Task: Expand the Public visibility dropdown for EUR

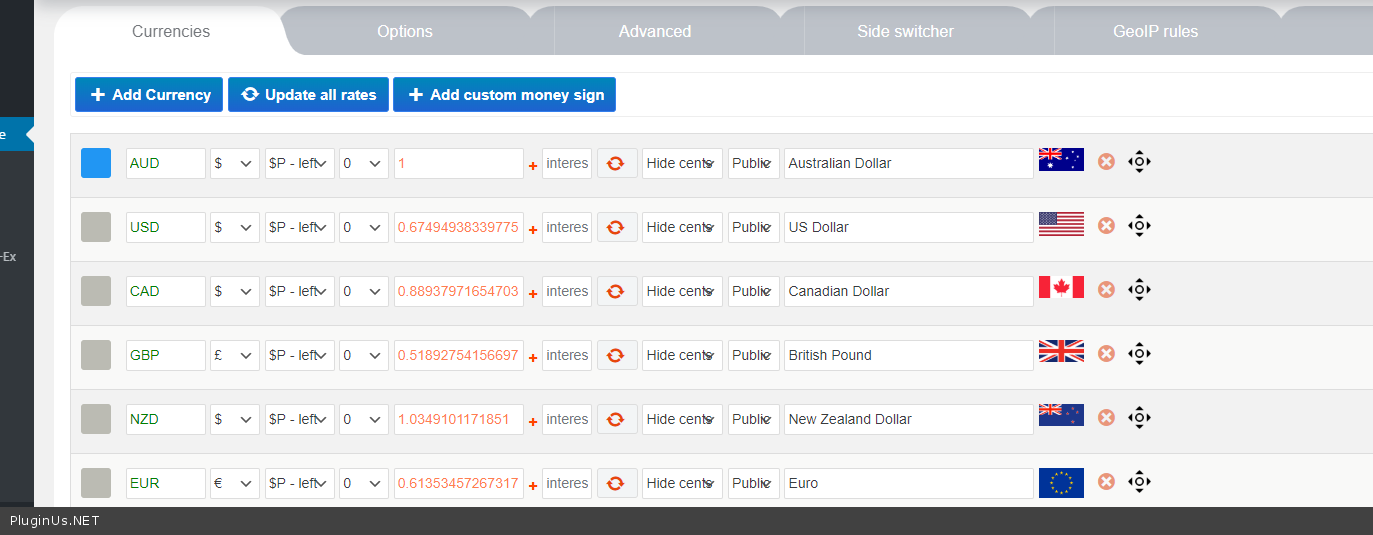Action: [x=753, y=483]
